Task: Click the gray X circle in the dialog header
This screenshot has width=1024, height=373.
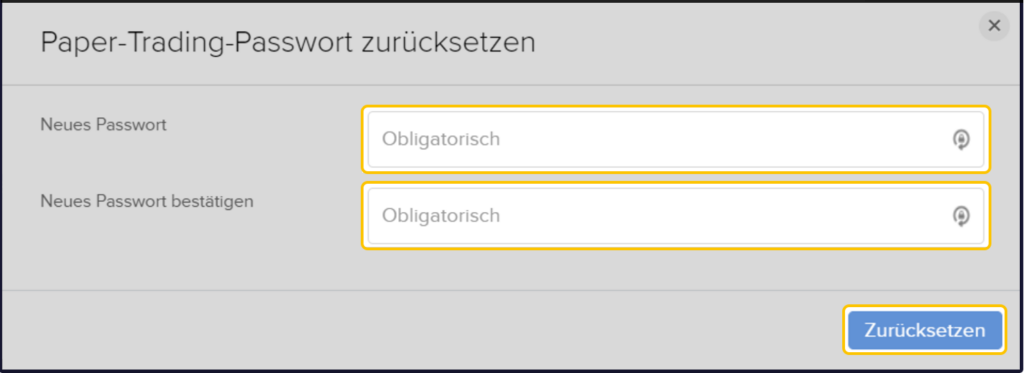Action: coord(994,26)
